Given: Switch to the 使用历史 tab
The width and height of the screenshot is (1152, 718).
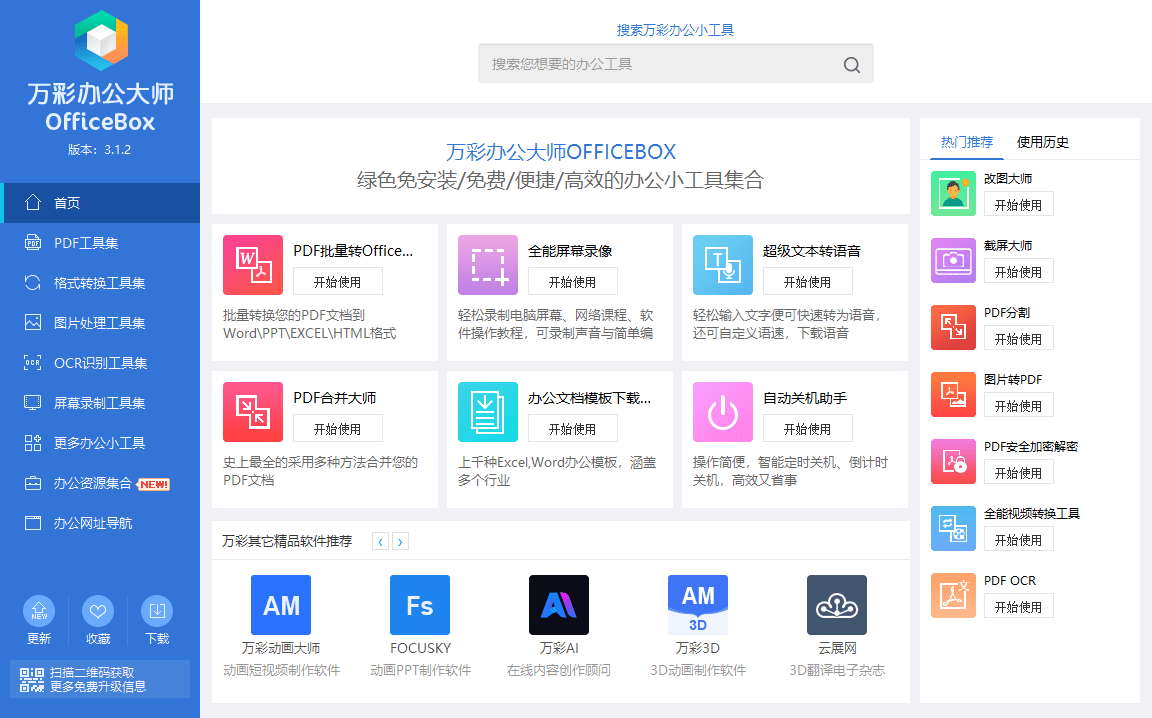Looking at the screenshot, I should click(x=1040, y=142).
